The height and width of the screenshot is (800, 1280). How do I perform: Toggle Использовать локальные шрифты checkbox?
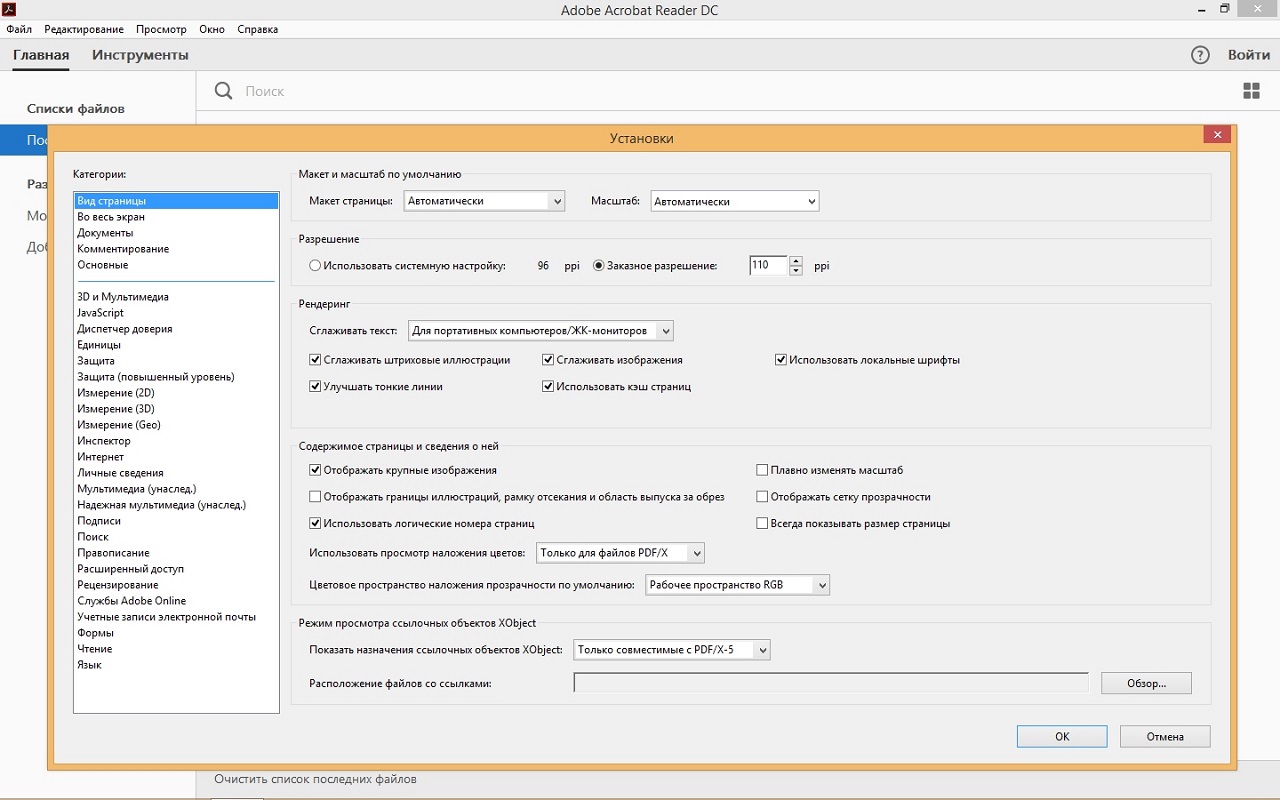pyautogui.click(x=781, y=360)
